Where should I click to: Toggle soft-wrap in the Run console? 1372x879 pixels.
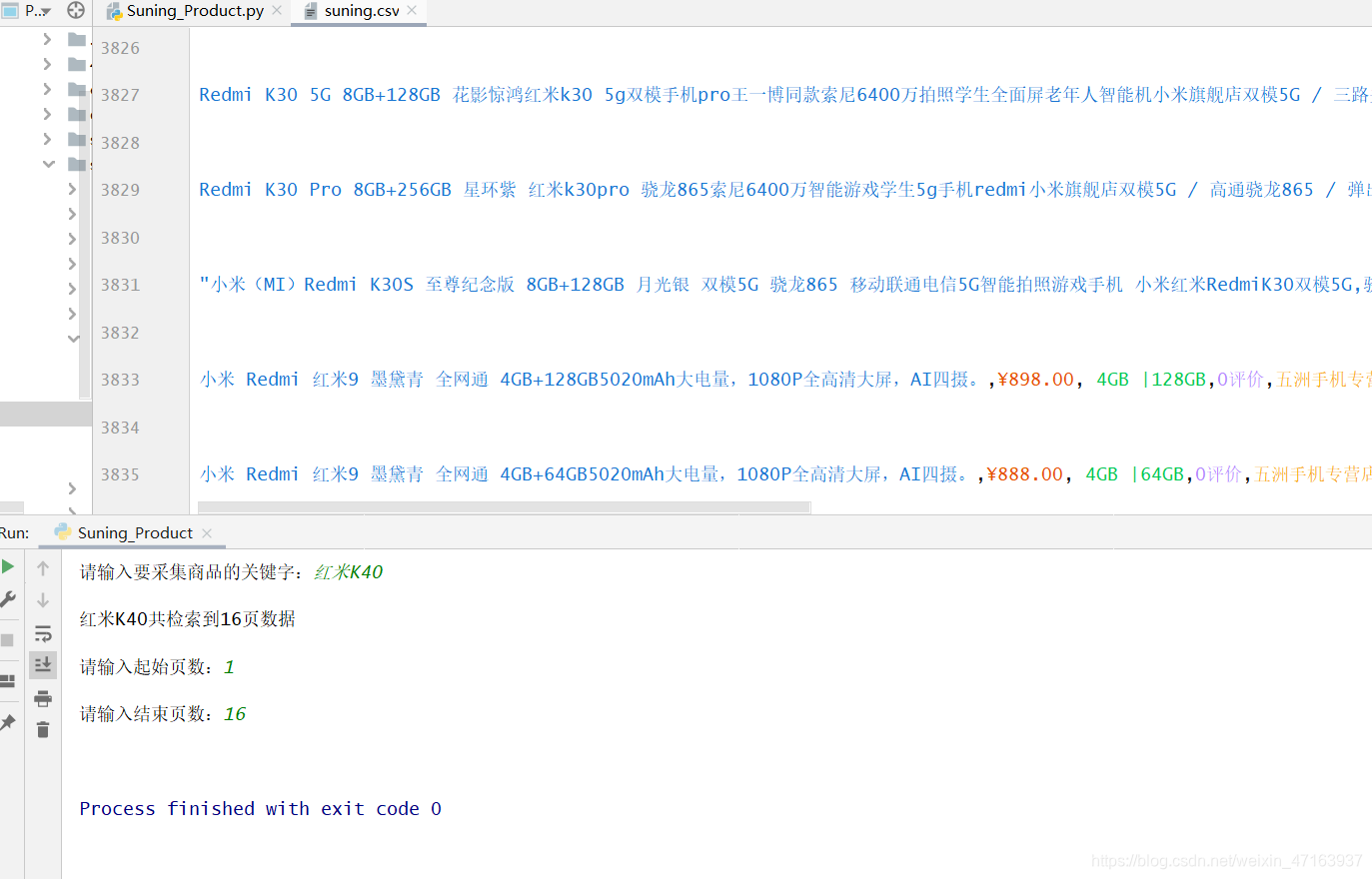(43, 633)
